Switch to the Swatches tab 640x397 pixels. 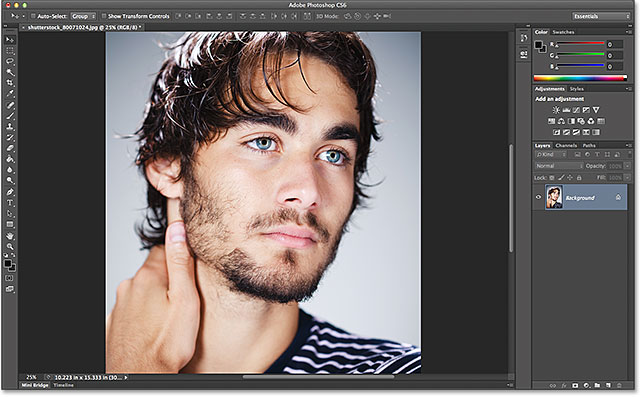point(563,32)
